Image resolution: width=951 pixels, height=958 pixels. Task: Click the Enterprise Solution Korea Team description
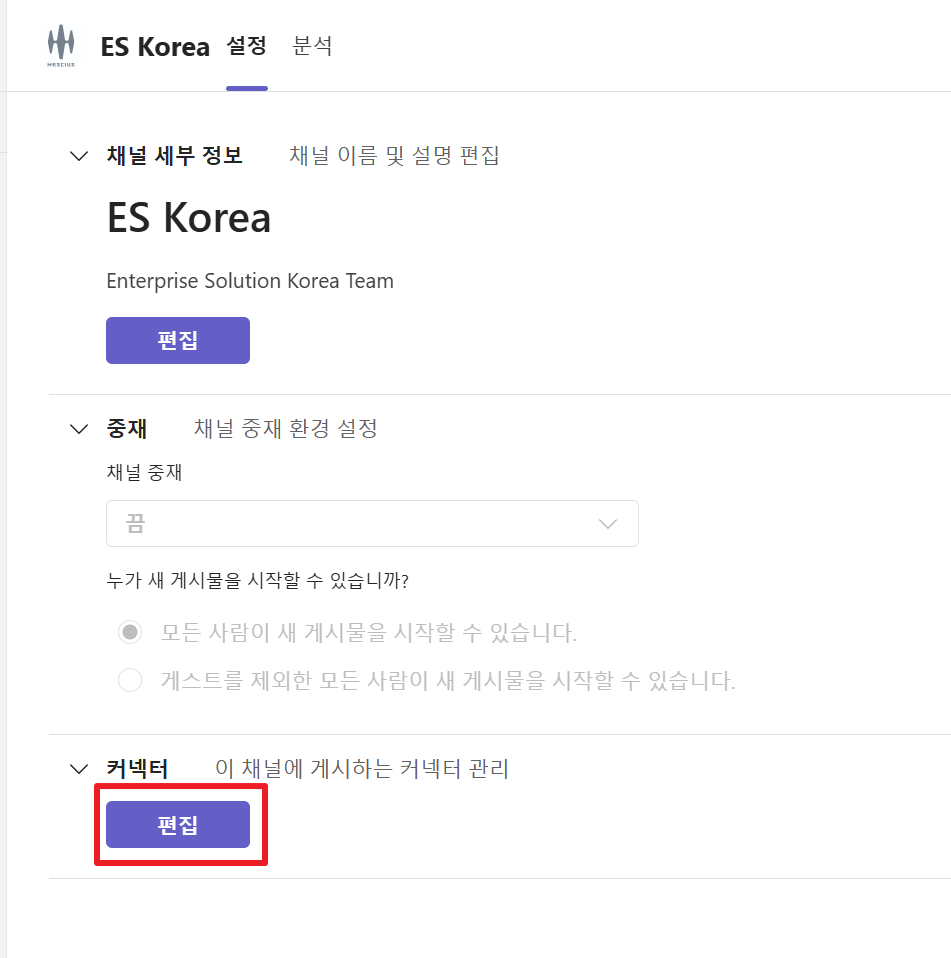point(250,281)
